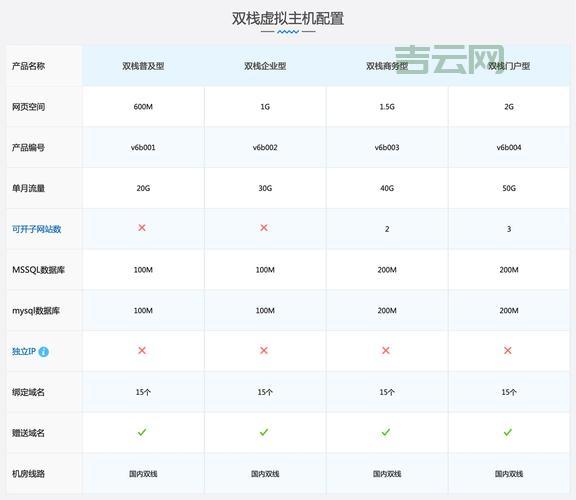Click the 产品名称 row label

28,66
